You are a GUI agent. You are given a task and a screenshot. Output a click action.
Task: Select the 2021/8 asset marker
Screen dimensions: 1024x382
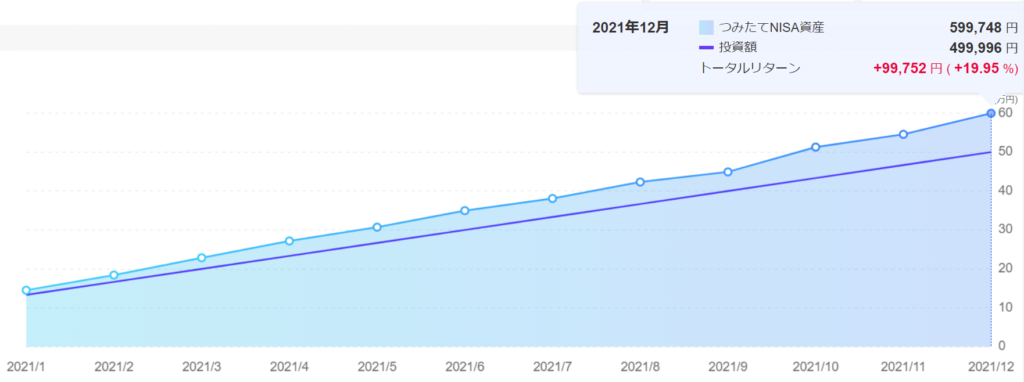[640, 182]
